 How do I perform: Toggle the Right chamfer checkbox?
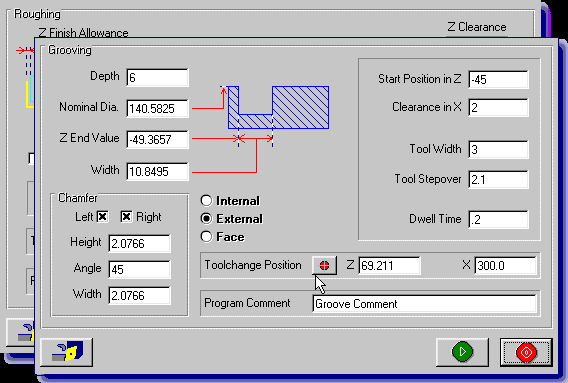126,217
